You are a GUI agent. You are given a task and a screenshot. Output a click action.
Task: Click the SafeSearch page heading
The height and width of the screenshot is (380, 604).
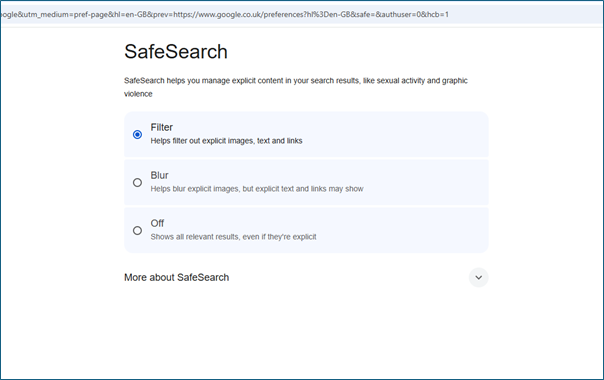pyautogui.click(x=176, y=52)
